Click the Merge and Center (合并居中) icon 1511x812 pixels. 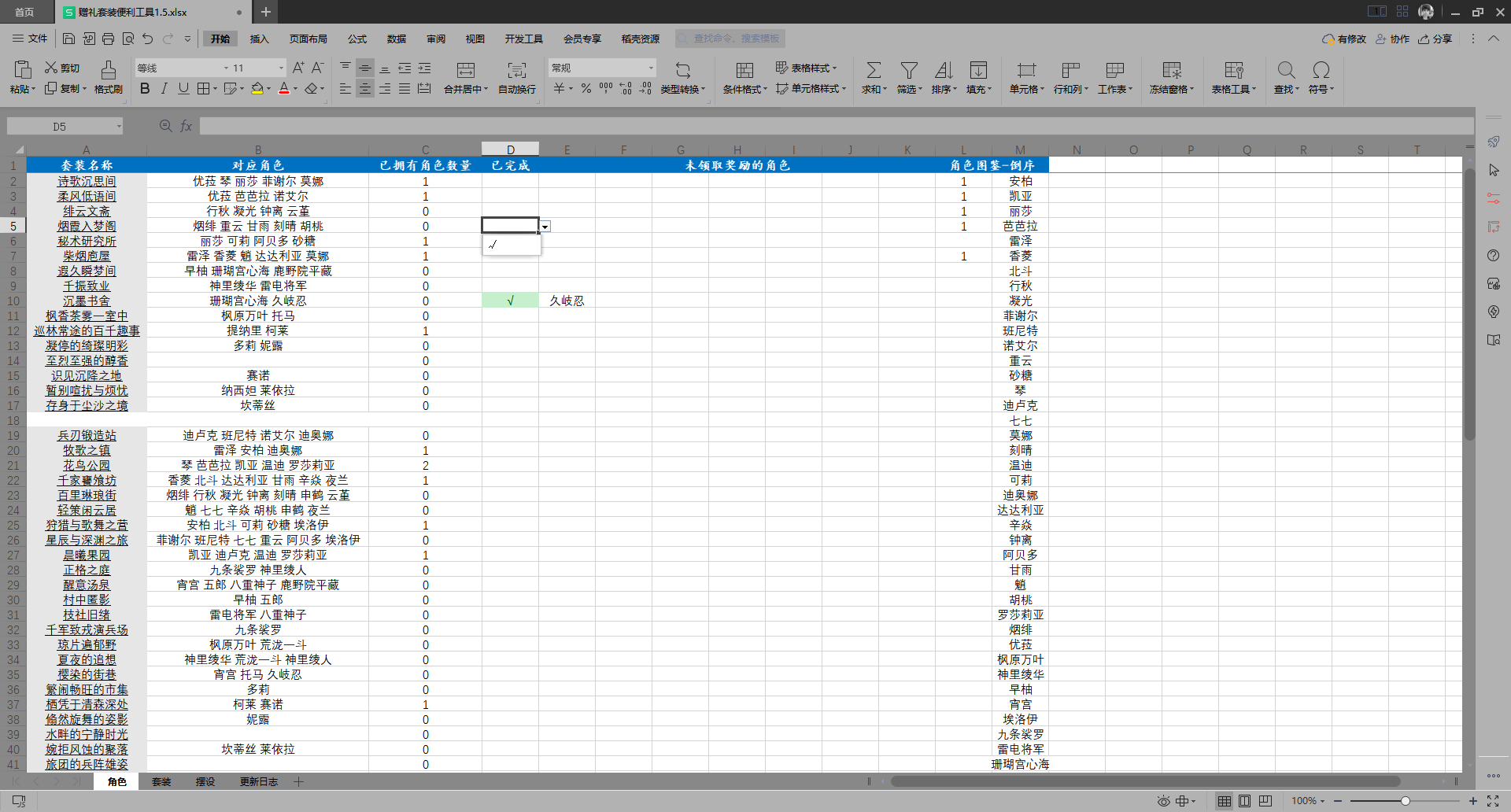[466, 70]
